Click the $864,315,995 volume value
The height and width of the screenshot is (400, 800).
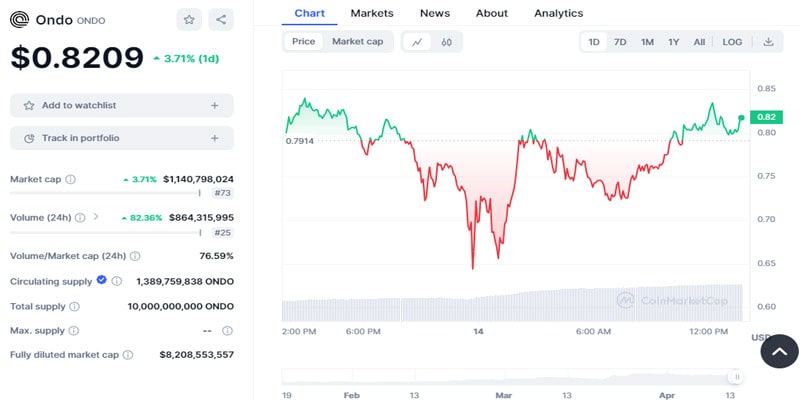pyautogui.click(x=201, y=217)
